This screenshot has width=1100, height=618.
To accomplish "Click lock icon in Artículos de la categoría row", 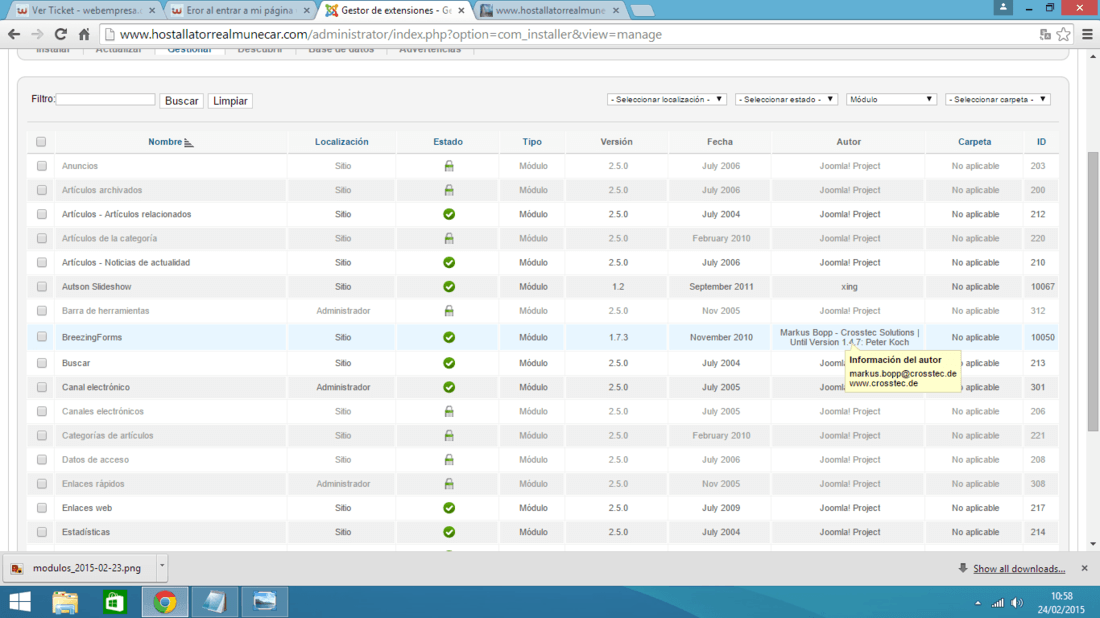I will pyautogui.click(x=449, y=239).
